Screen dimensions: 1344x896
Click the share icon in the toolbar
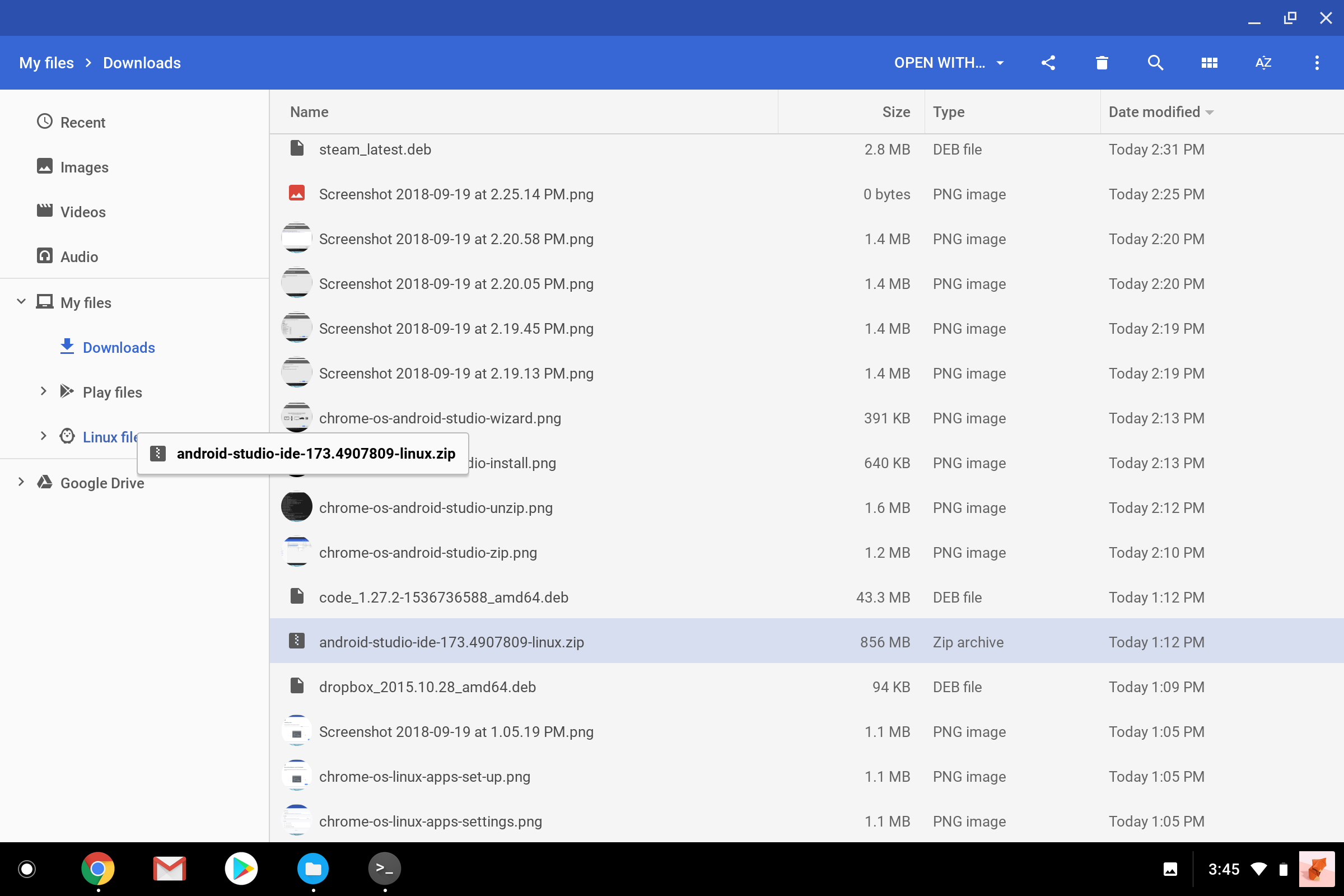point(1048,63)
